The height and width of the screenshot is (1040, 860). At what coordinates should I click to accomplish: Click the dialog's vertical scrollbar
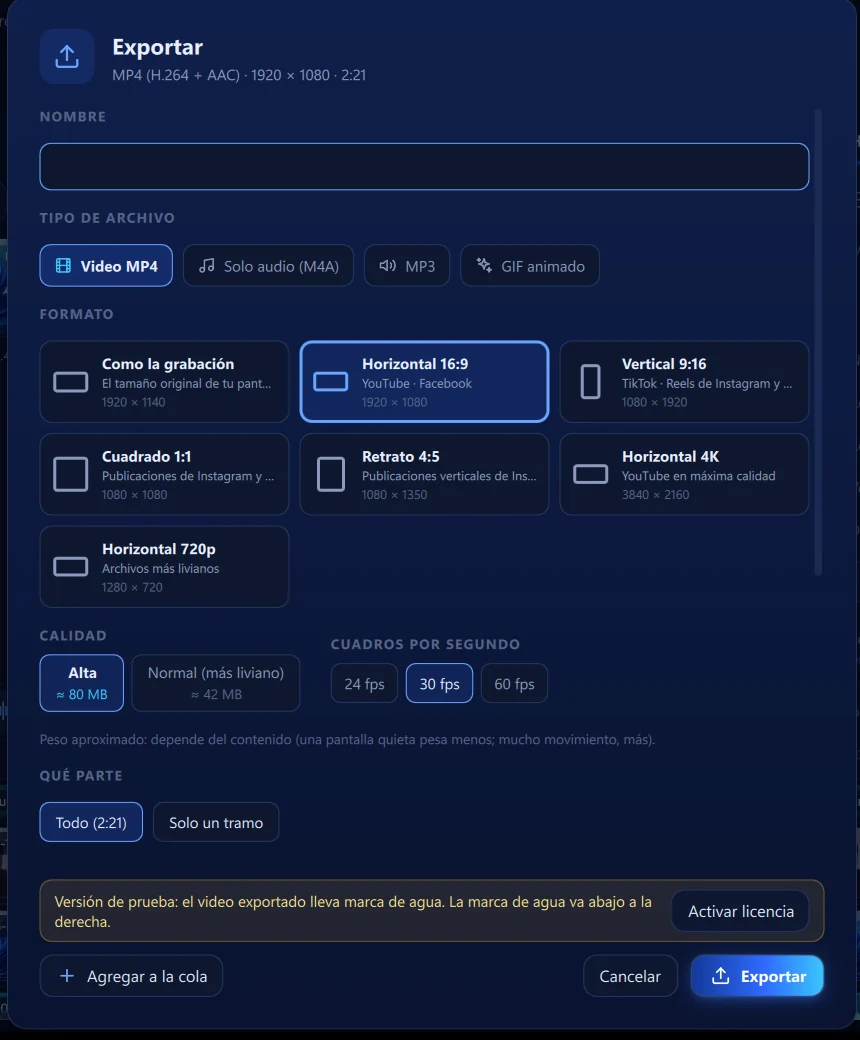coord(818,343)
